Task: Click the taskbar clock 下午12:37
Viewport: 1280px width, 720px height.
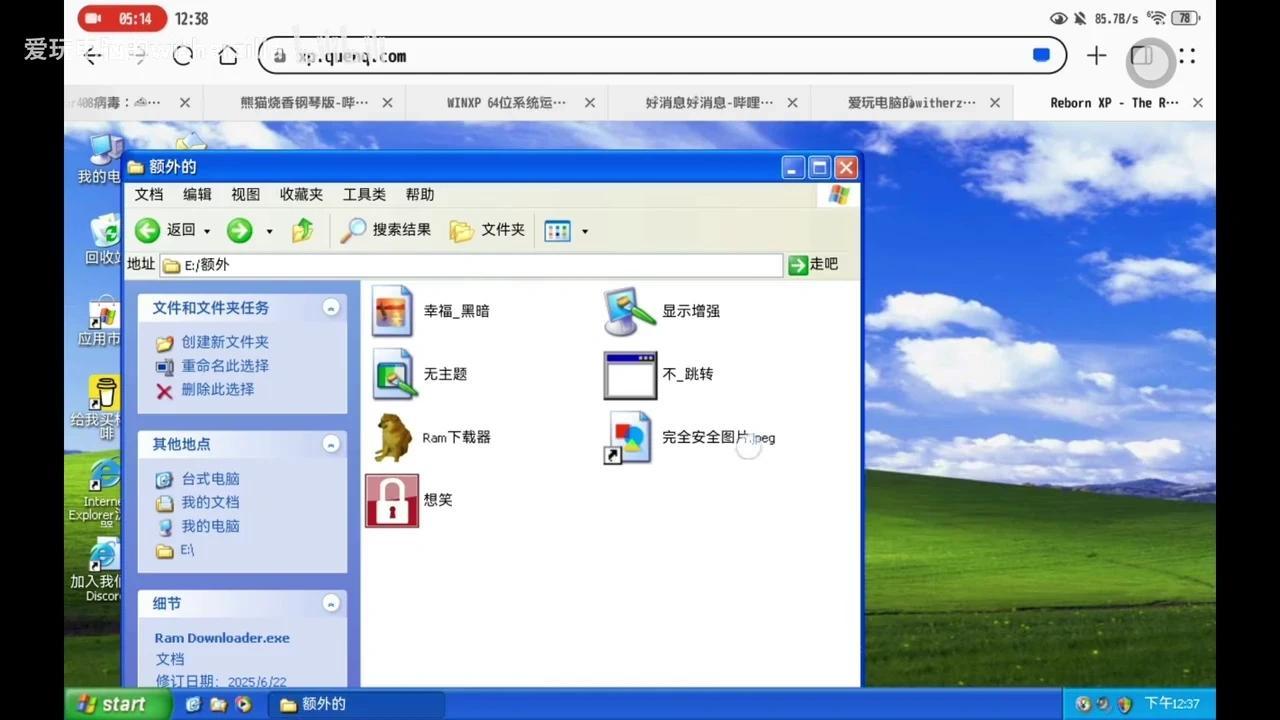Action: (1171, 704)
